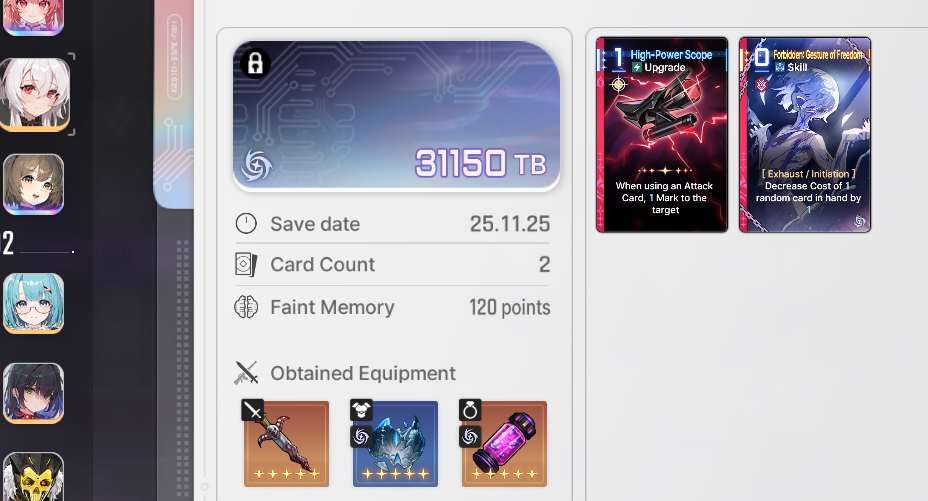Select the red-haired character portrait at top
Viewport: 928px width, 501px height.
[34, 17]
